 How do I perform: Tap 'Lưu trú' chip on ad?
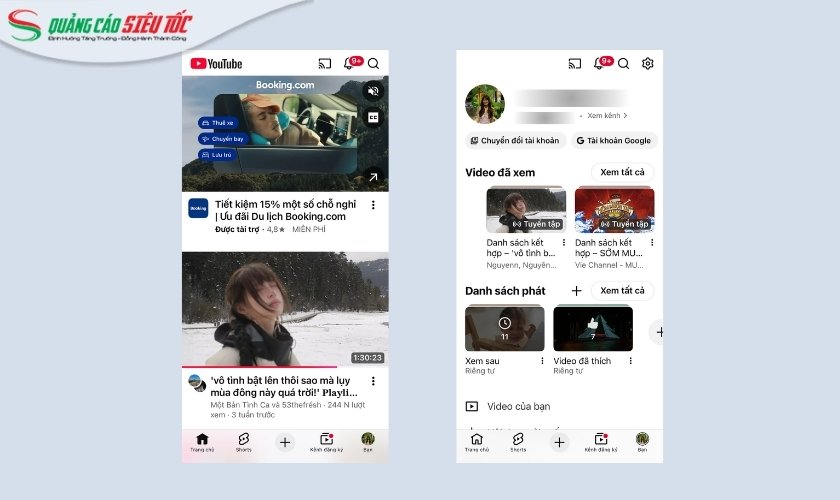coord(217,155)
